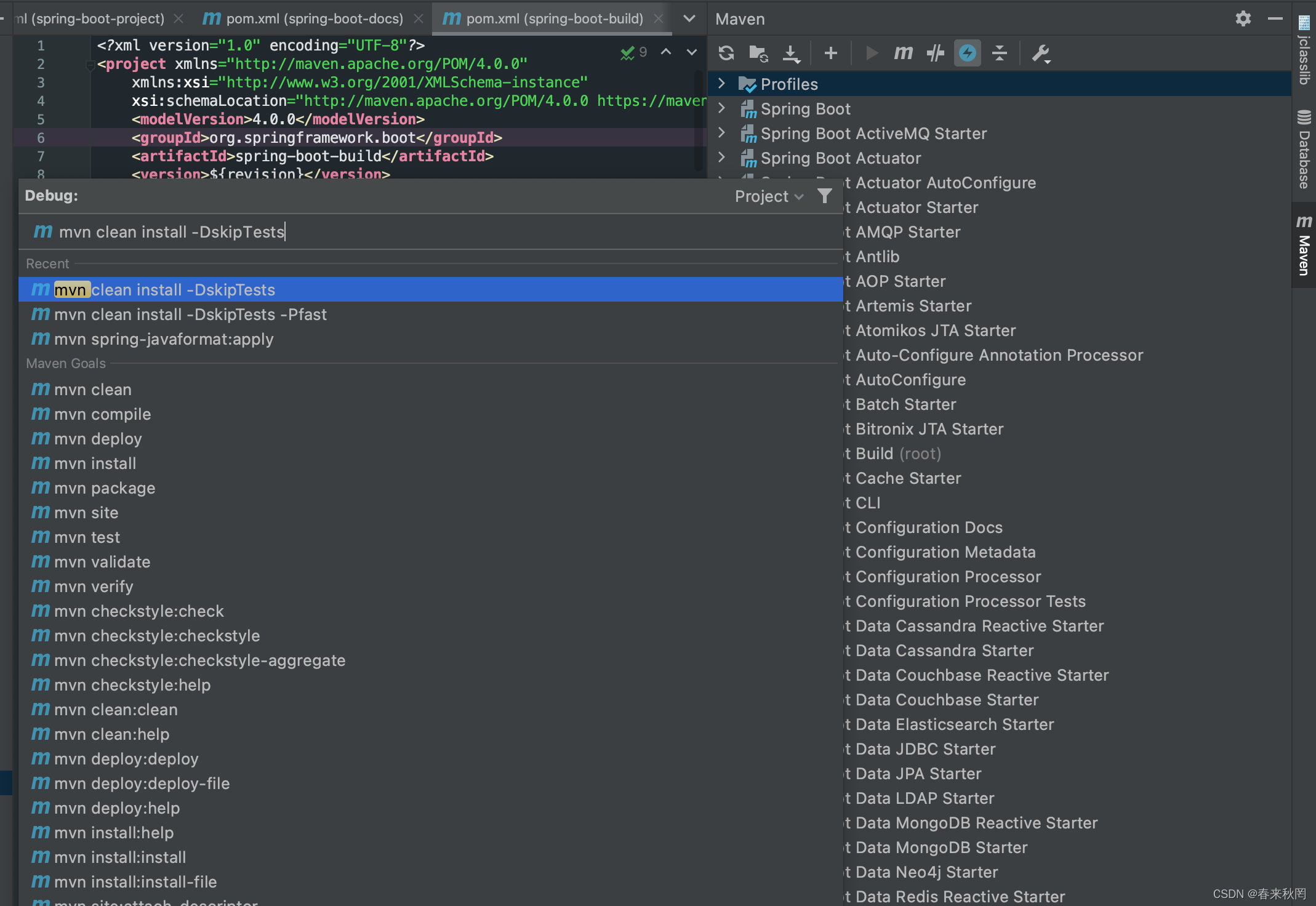
Task: Click the filter icon in Debug popup
Action: pyautogui.click(x=825, y=196)
